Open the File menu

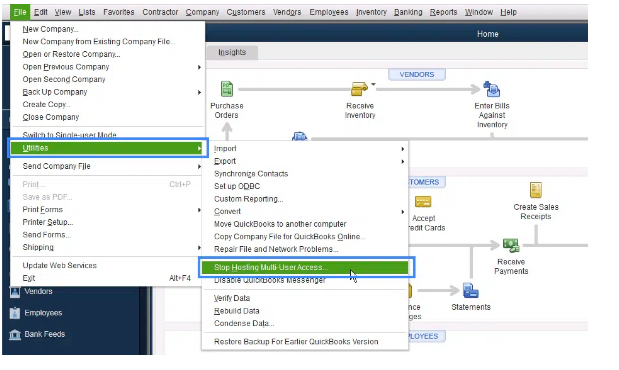pyautogui.click(x=20, y=12)
